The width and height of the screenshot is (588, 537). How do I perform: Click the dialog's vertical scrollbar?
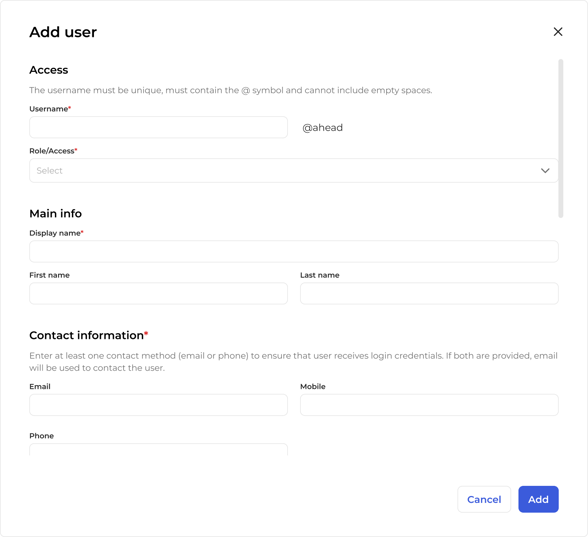[561, 138]
